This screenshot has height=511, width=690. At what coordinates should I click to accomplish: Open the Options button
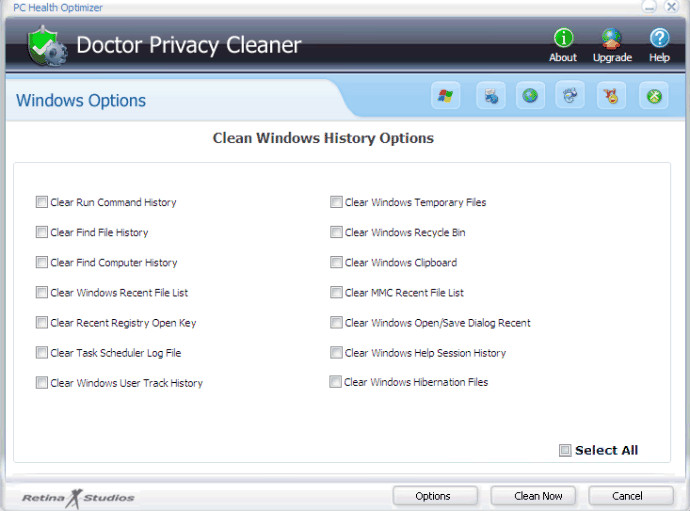435,496
